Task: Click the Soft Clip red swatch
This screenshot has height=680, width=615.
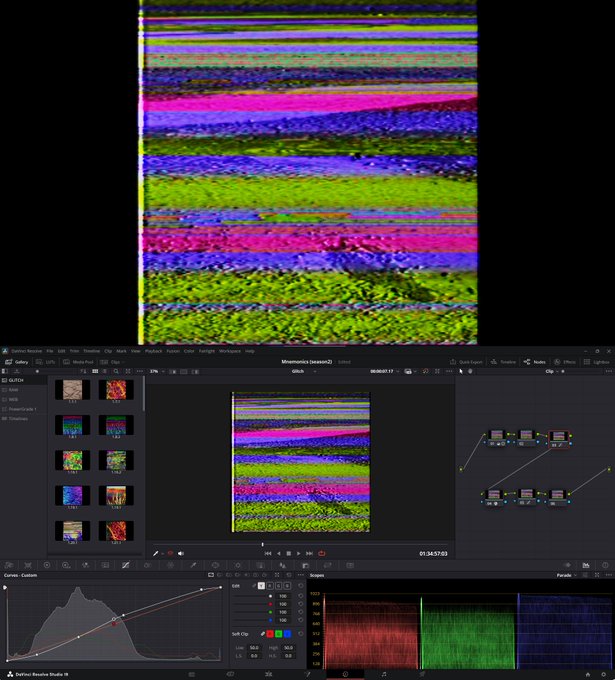Action: pyautogui.click(x=270, y=634)
